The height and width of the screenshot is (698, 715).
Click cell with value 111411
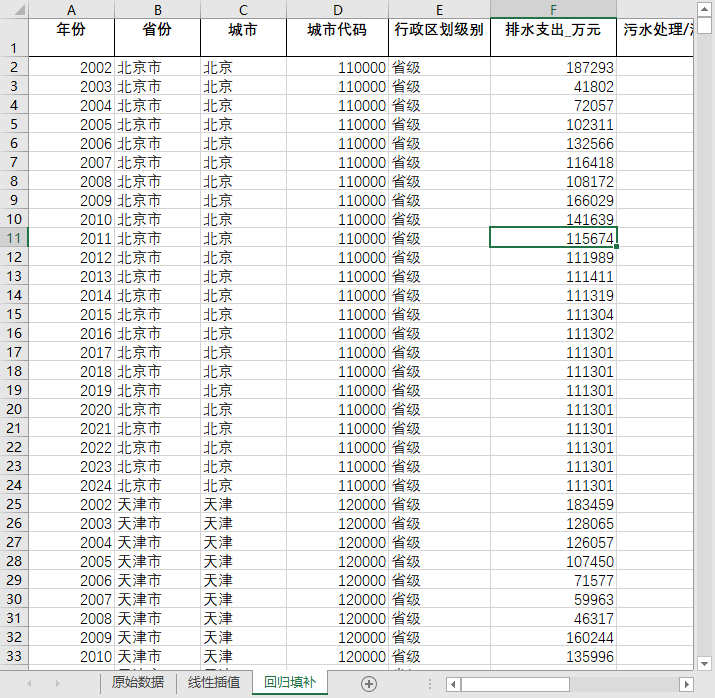click(553, 276)
